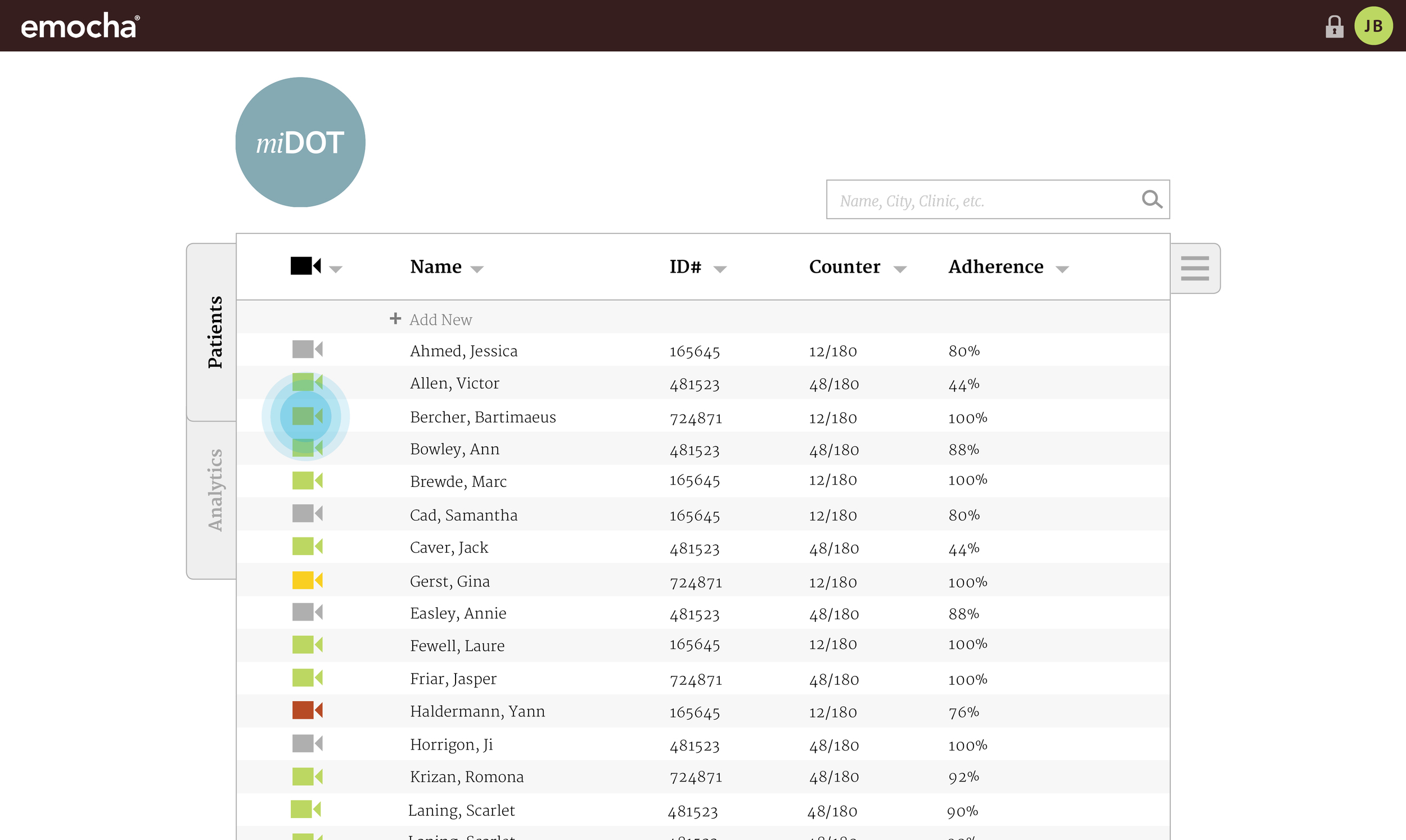The height and width of the screenshot is (840, 1406).
Task: Expand the Adherence column sort arrow
Action: (x=1062, y=269)
